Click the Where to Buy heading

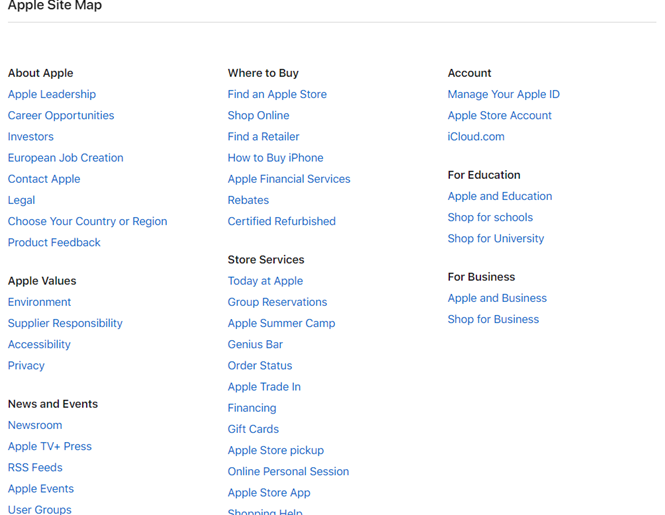click(263, 73)
